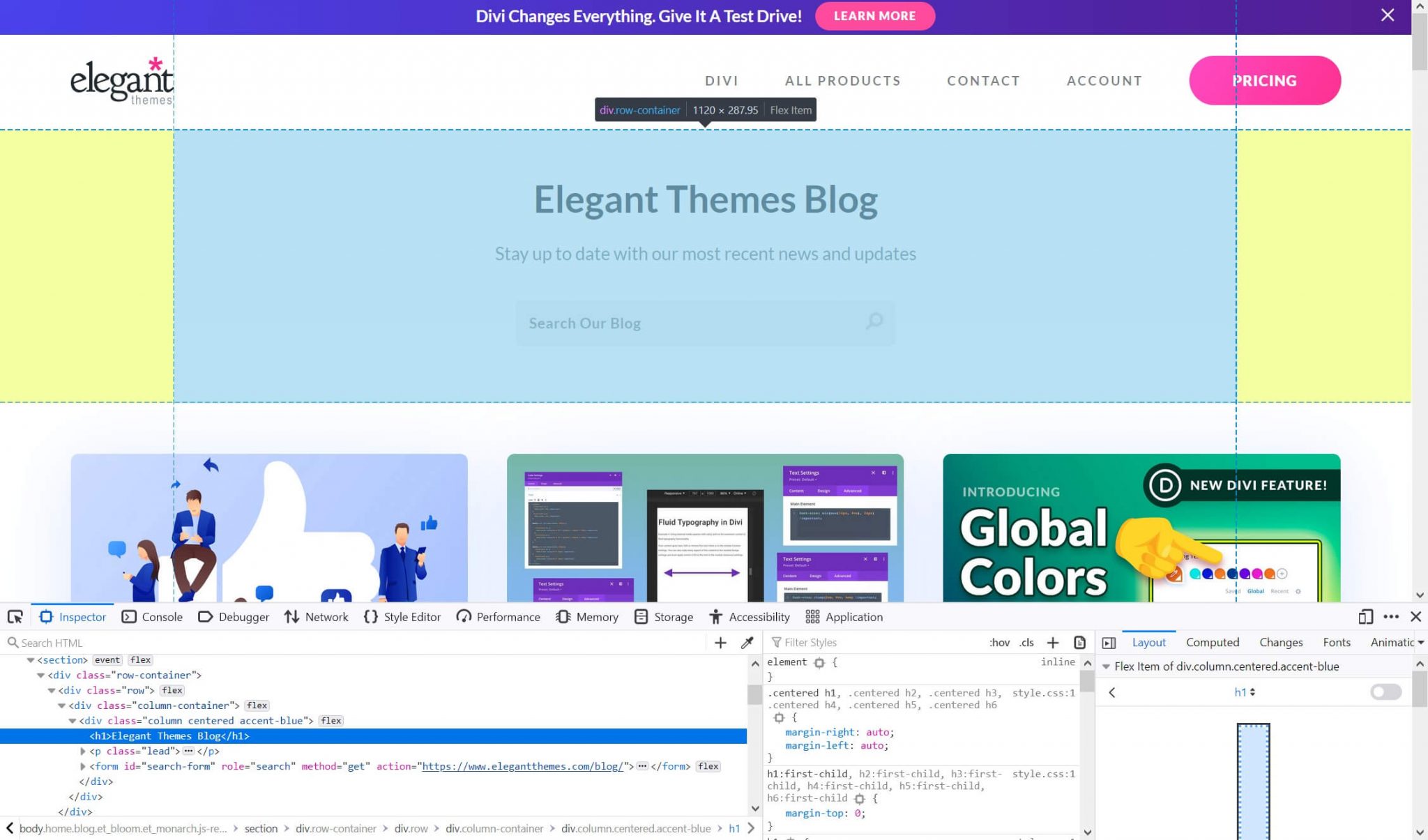Create a new node with the plus icon
This screenshot has height=840, width=1428.
[x=720, y=643]
